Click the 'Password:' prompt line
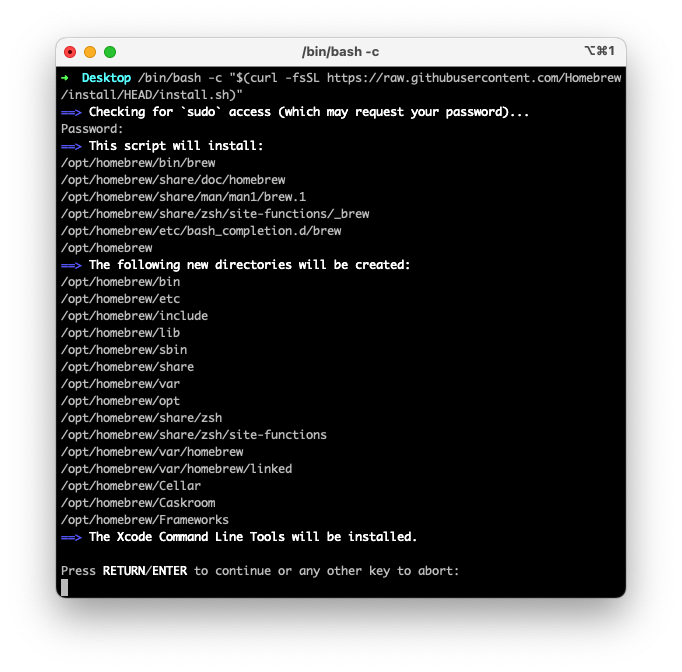The width and height of the screenshot is (682, 672). [x=92, y=129]
